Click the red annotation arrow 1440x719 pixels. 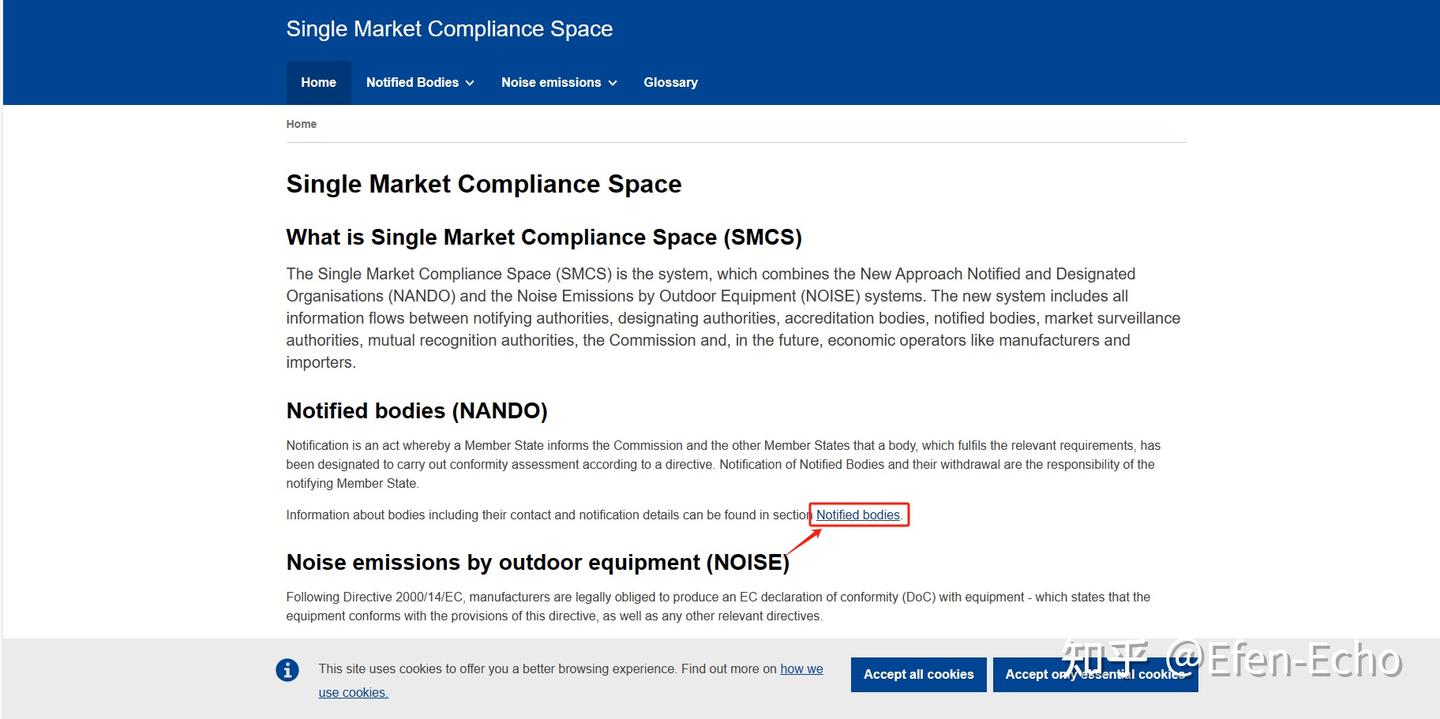point(803,540)
